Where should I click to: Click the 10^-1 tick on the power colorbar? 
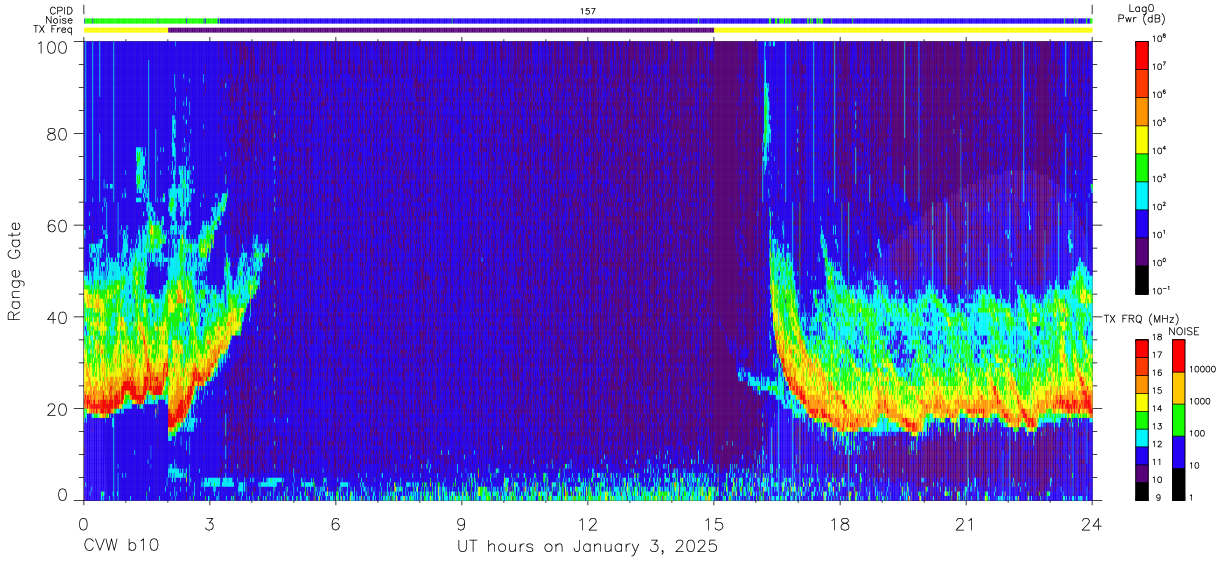pyautogui.click(x=1161, y=290)
